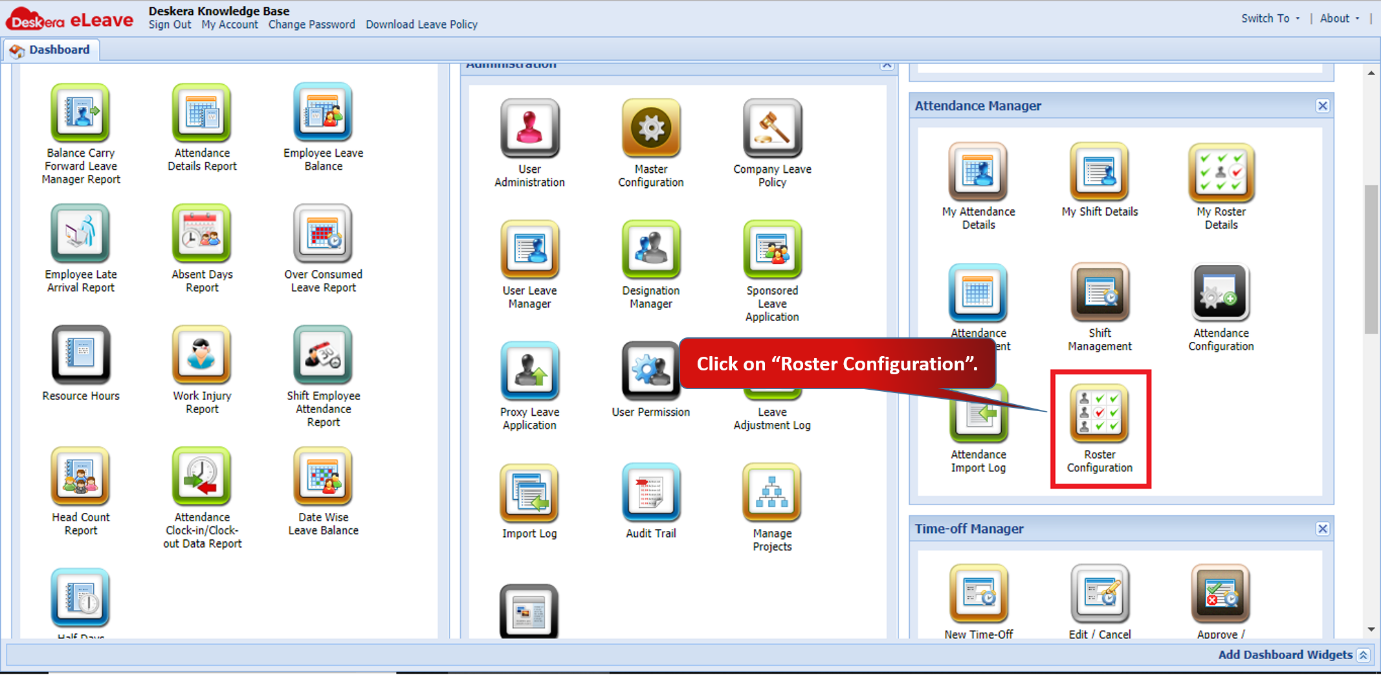Open New Time-Off icon
The height and width of the screenshot is (676, 1381).
pyautogui.click(x=978, y=594)
